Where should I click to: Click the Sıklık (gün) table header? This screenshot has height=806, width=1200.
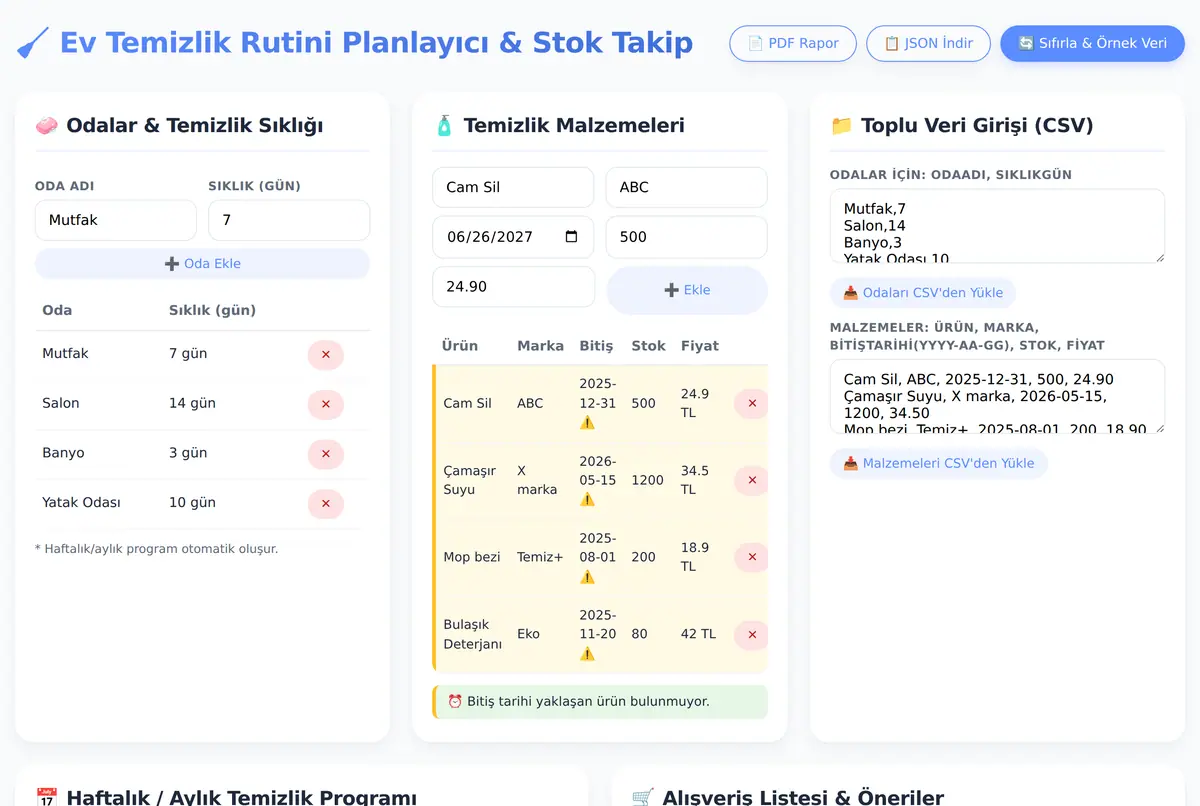pyautogui.click(x=212, y=310)
